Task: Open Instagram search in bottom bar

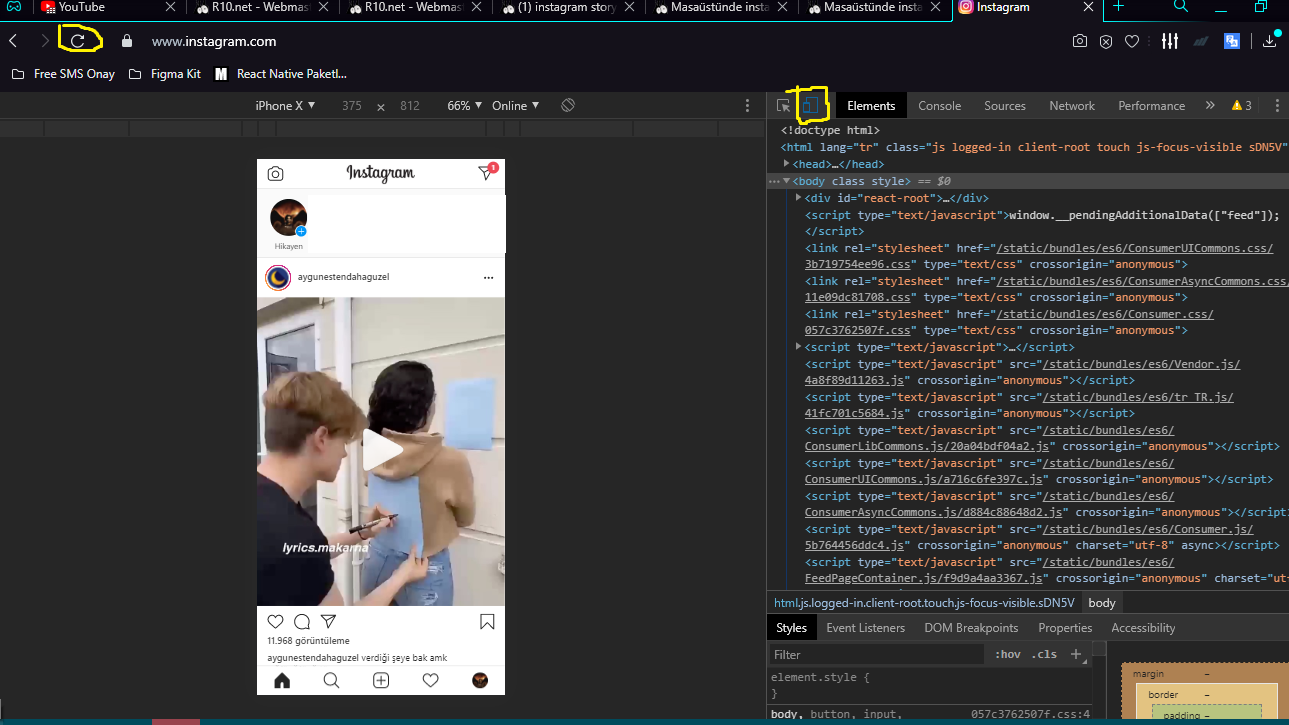Action: click(331, 681)
